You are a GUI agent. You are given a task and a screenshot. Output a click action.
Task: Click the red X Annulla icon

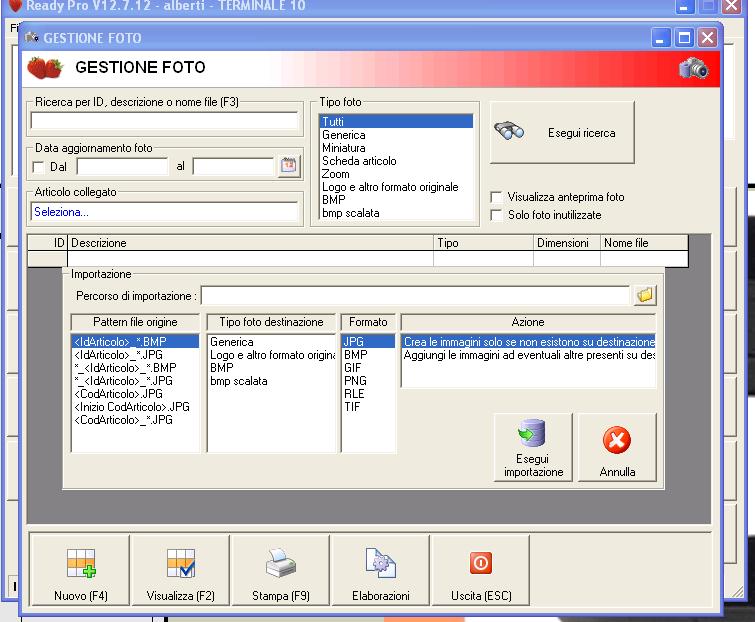pyautogui.click(x=617, y=440)
